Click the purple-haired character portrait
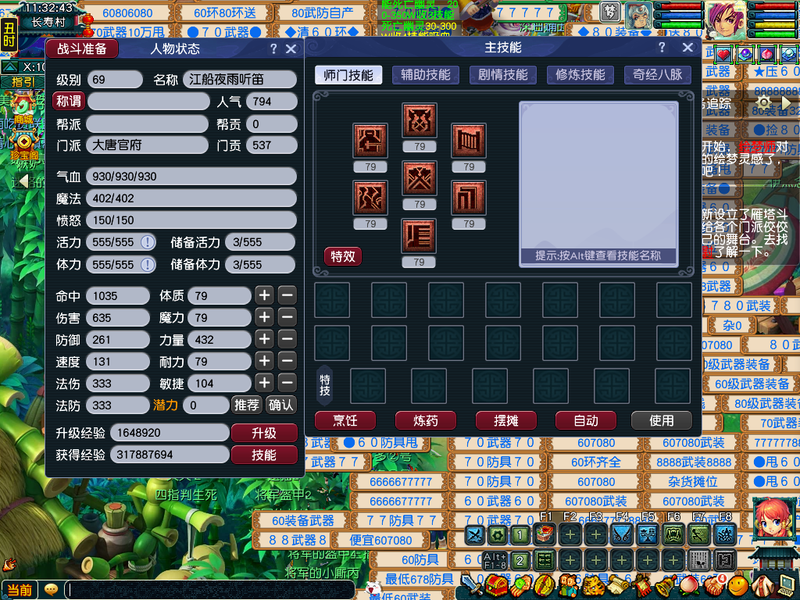Viewport: 800px width, 600px height. tap(726, 19)
